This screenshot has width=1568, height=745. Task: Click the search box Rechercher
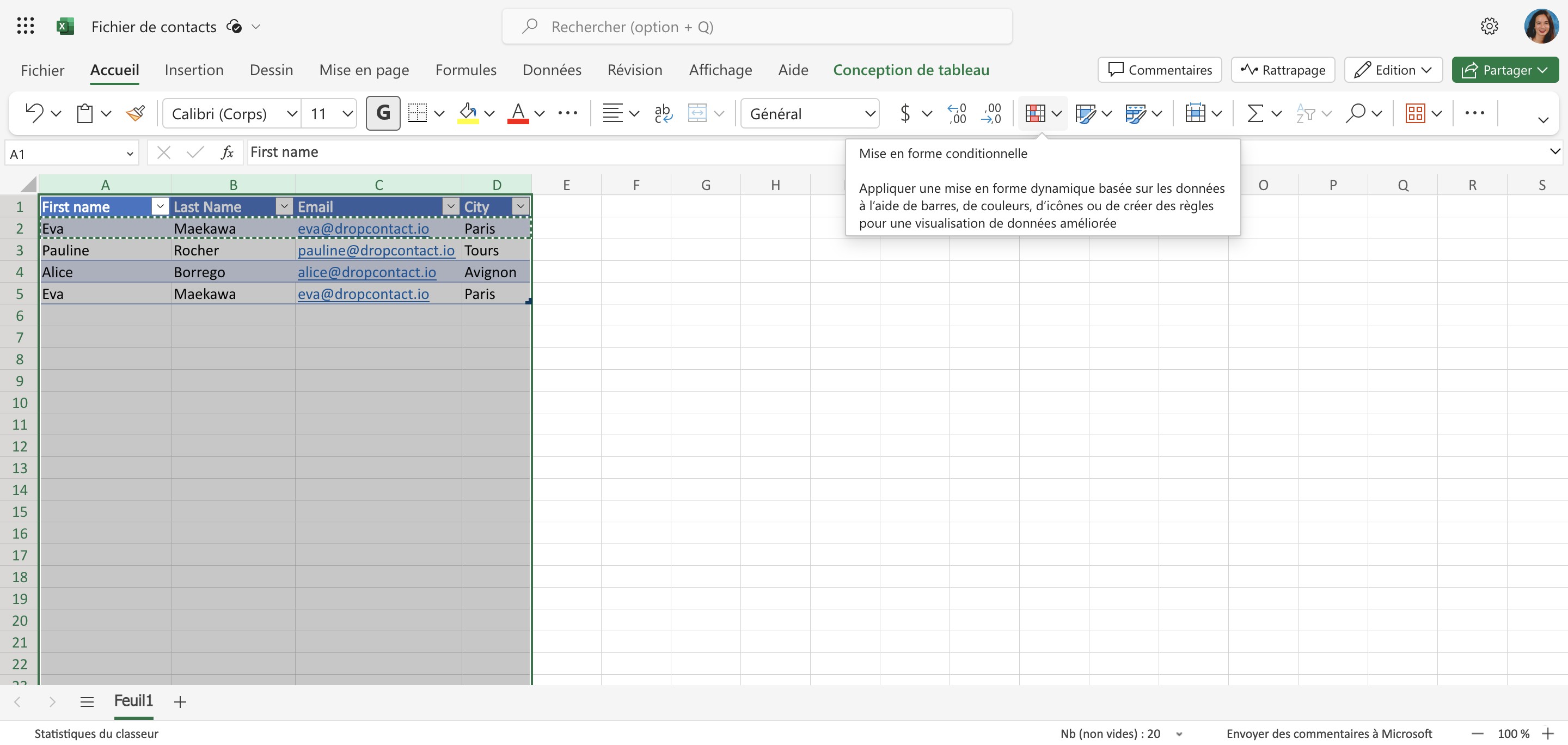[757, 27]
